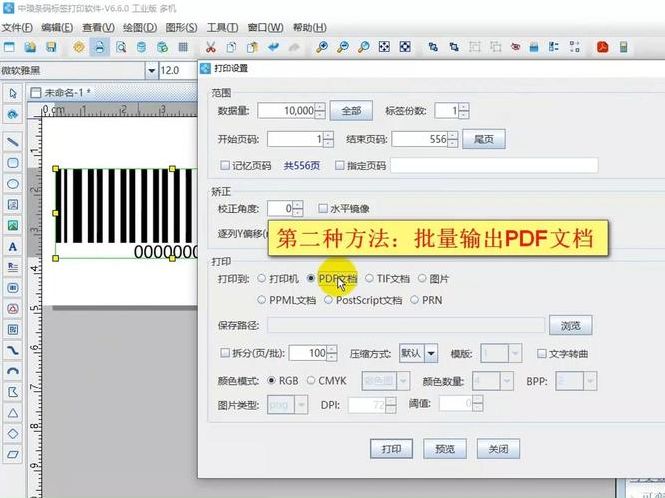Click the fit-to-window expand arrows icon
The image size is (665, 498).
[384, 47]
